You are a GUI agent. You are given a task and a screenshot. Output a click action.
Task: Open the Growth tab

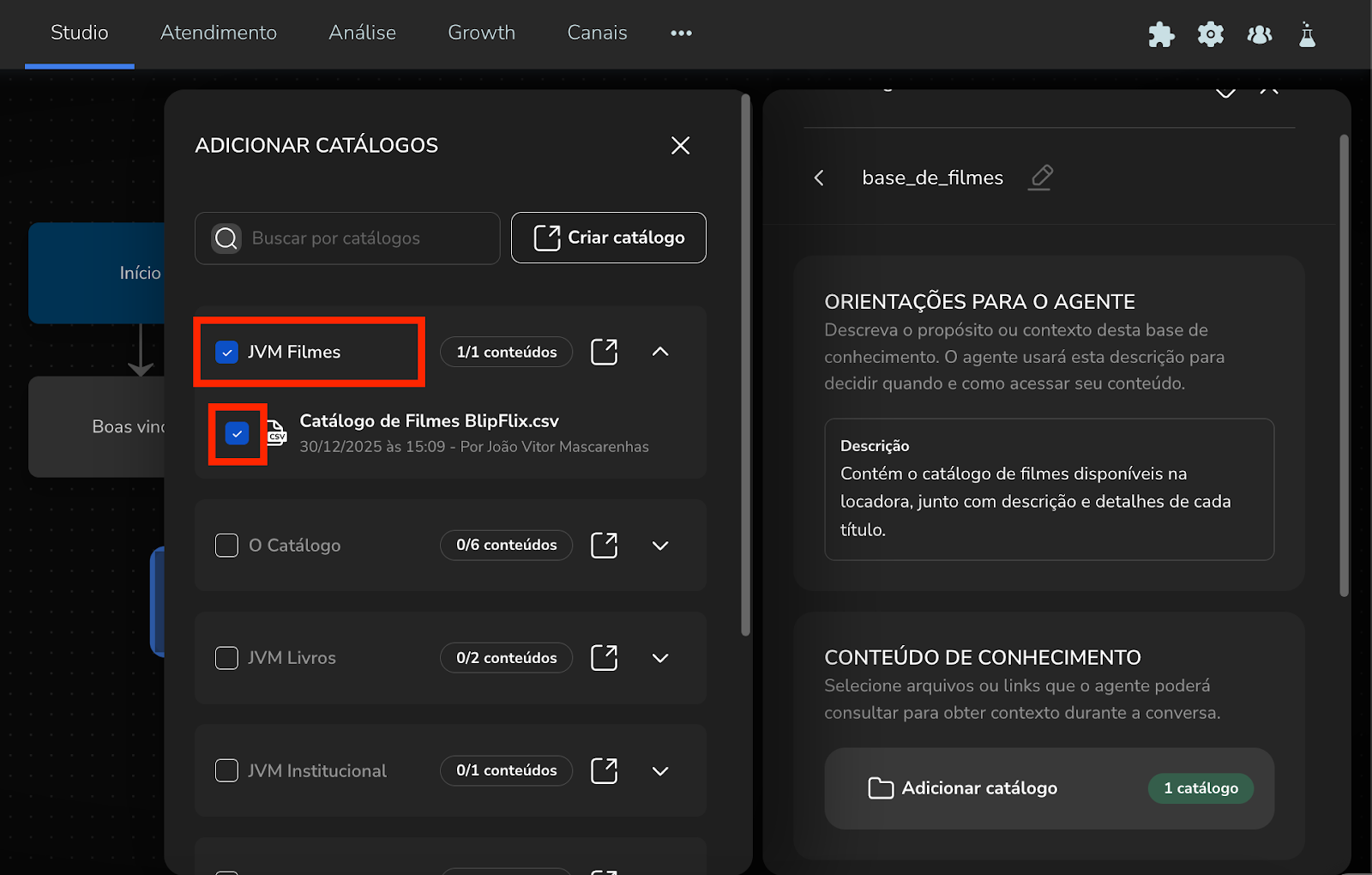(x=481, y=33)
